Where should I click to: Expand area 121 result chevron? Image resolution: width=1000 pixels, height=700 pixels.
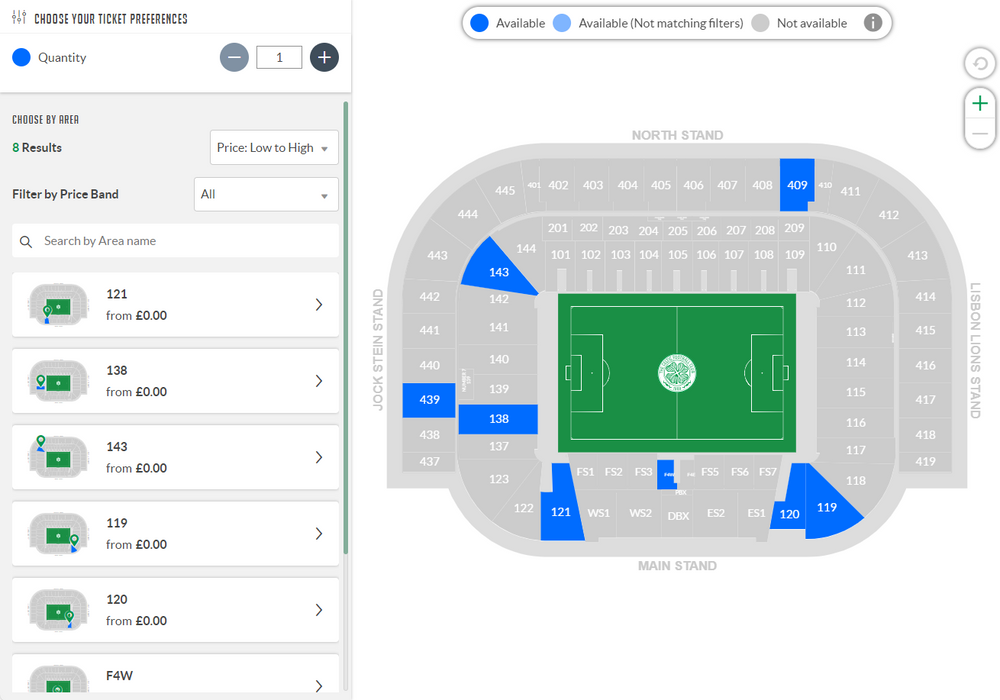[319, 305]
